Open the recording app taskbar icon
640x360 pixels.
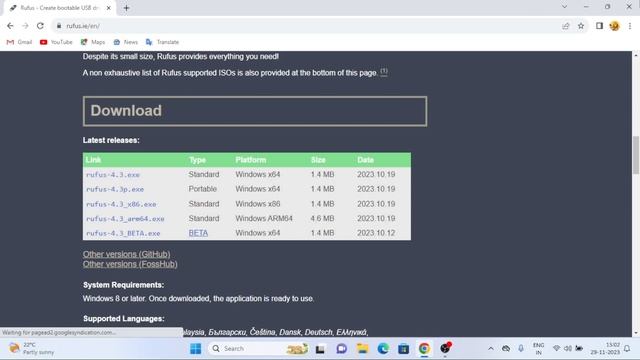point(445,348)
